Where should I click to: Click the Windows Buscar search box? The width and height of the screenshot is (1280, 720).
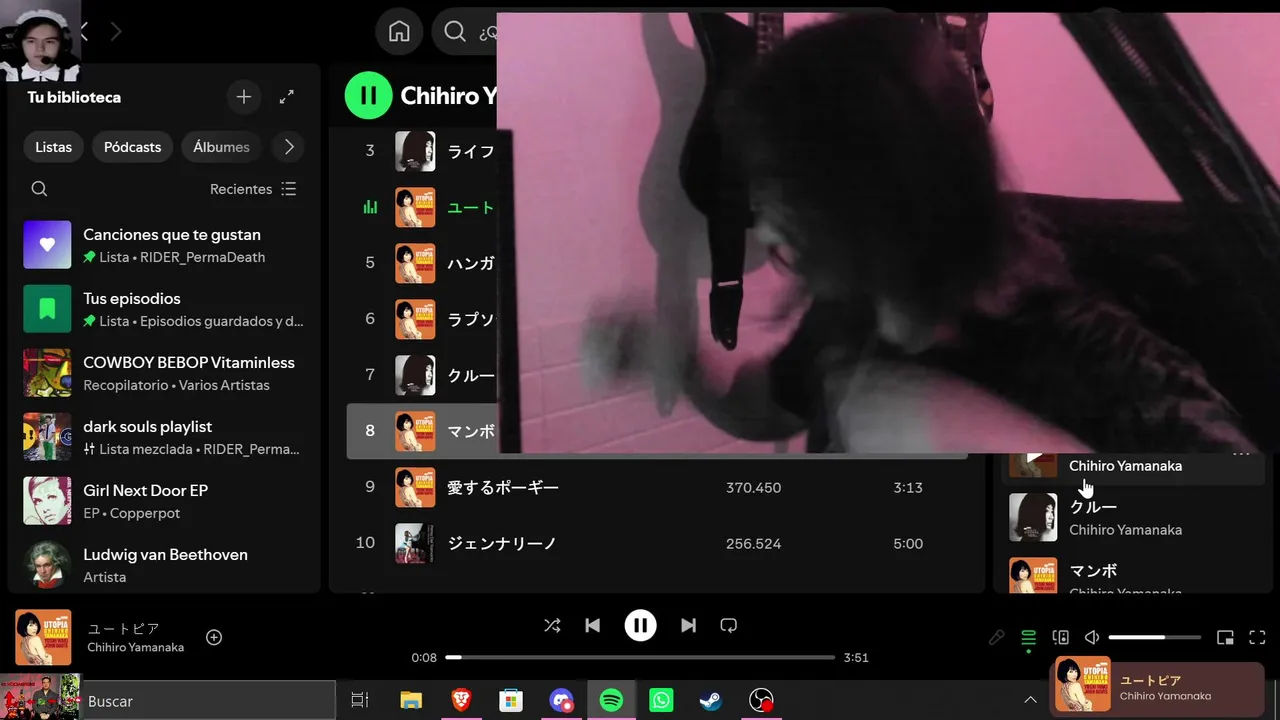207,701
